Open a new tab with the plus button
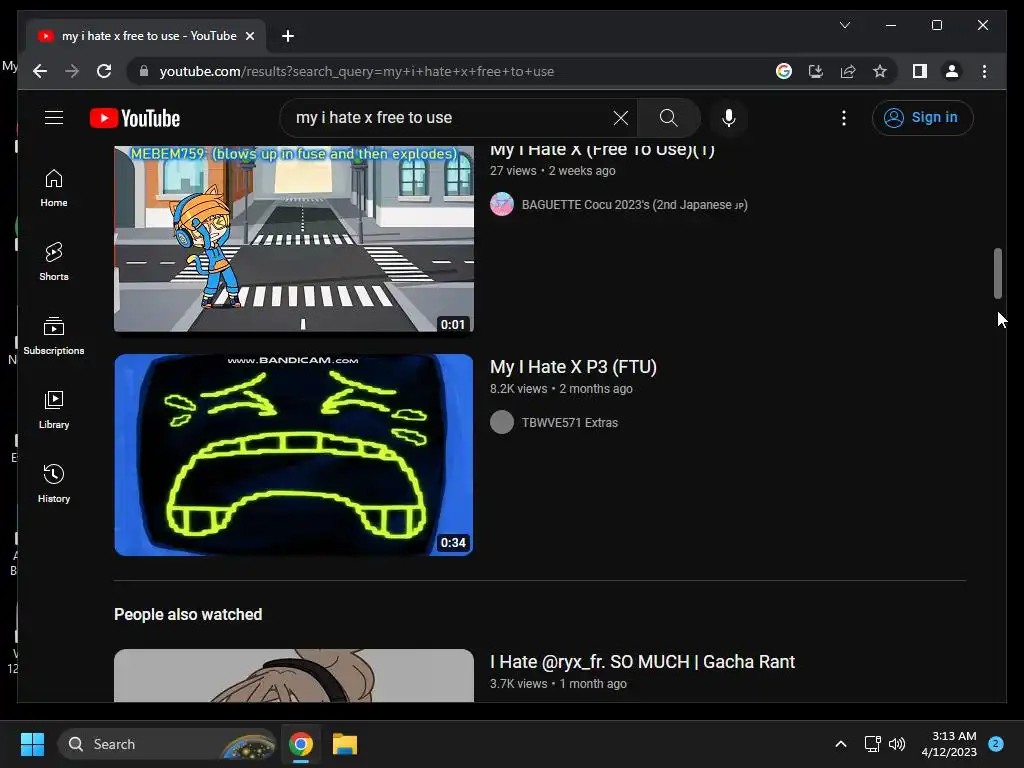Image resolution: width=1024 pixels, height=768 pixels. [x=288, y=36]
